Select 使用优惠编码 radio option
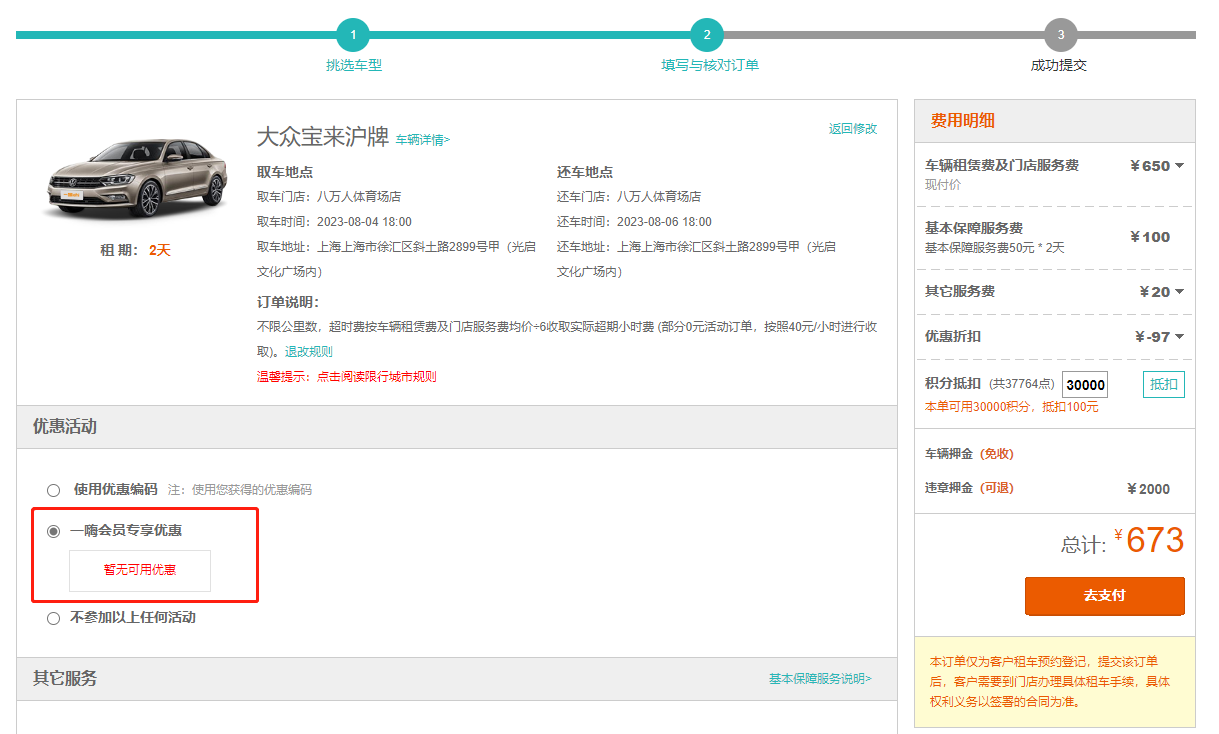1219x734 pixels. [54, 490]
